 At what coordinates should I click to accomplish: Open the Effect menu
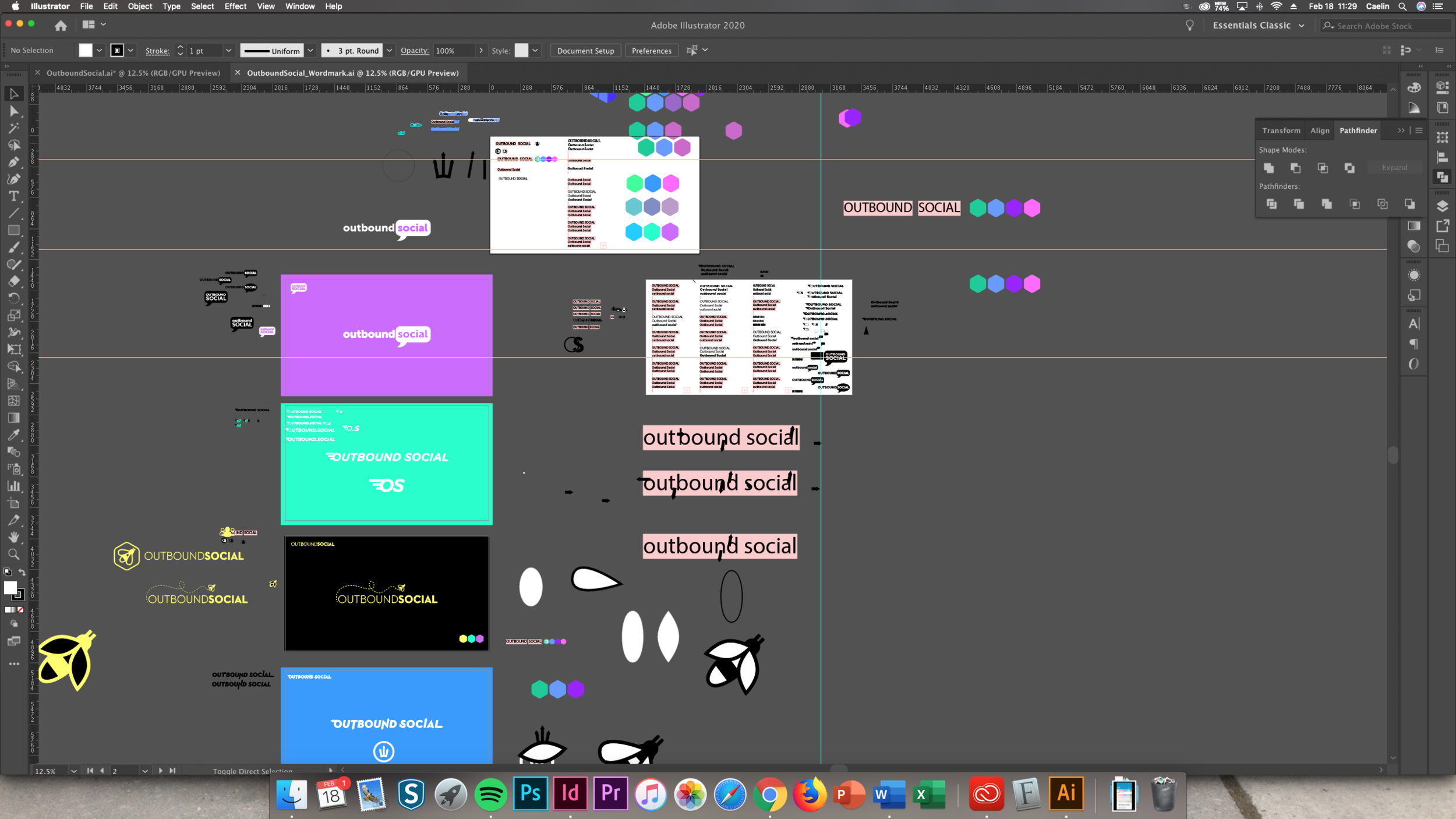(235, 6)
